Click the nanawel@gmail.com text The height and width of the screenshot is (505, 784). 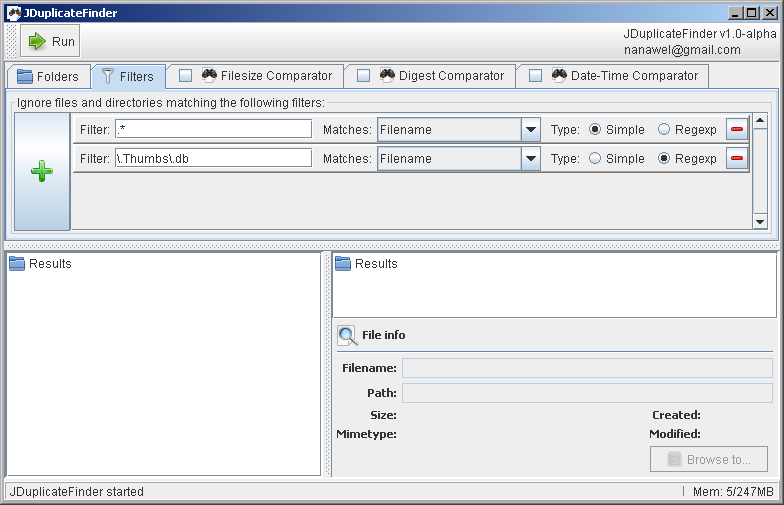682,50
